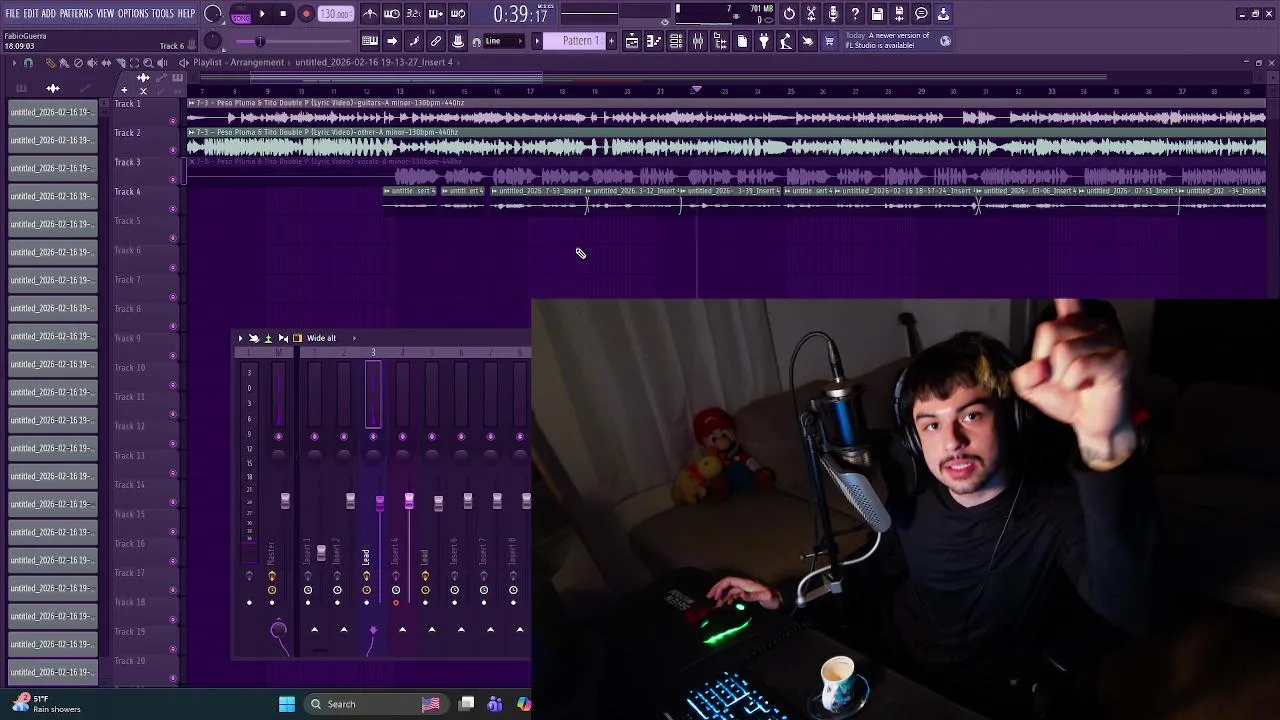Click the 130.000 tempo field
The height and width of the screenshot is (720, 1280).
(335, 14)
